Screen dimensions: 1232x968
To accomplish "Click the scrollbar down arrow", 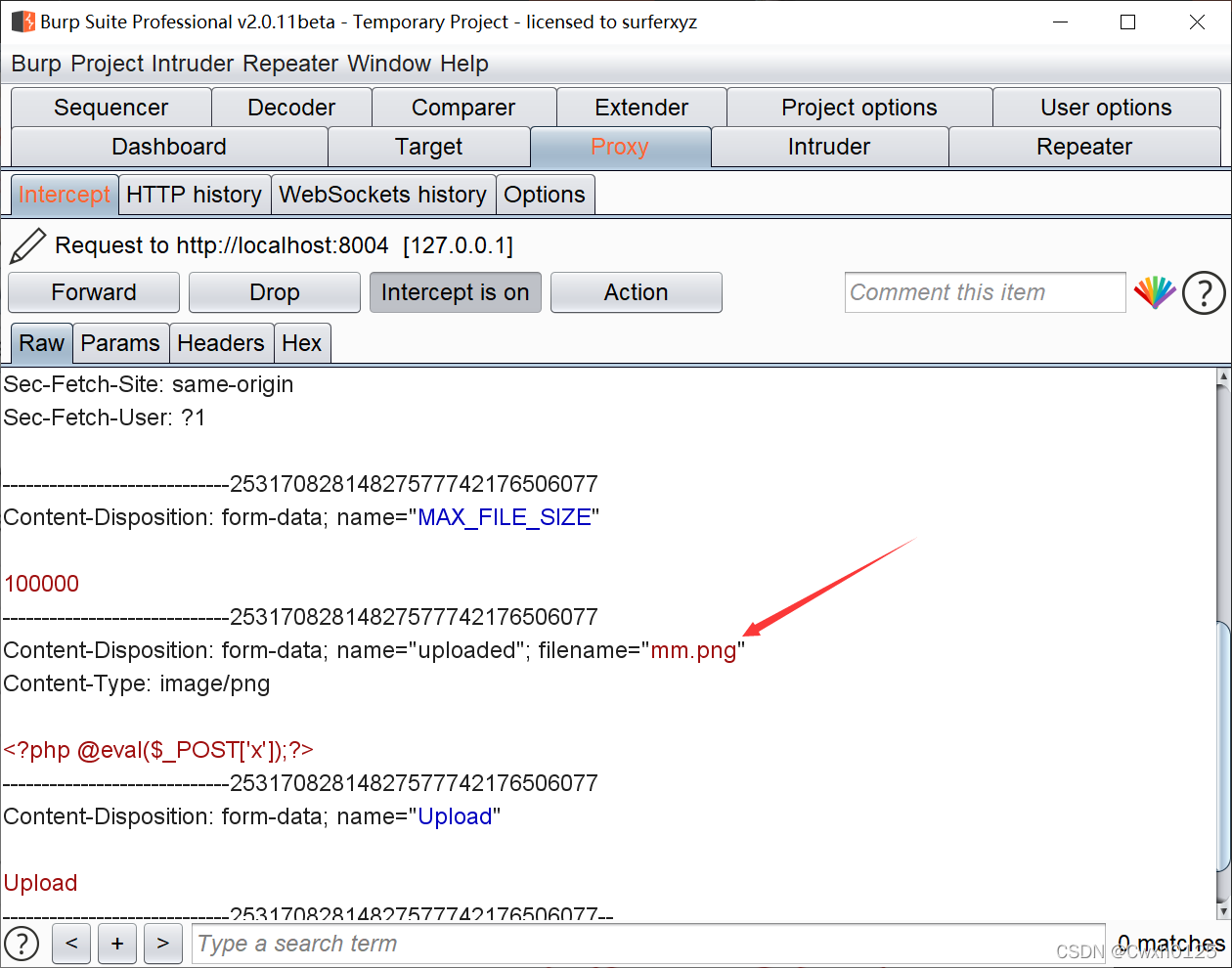I will pos(1222,910).
